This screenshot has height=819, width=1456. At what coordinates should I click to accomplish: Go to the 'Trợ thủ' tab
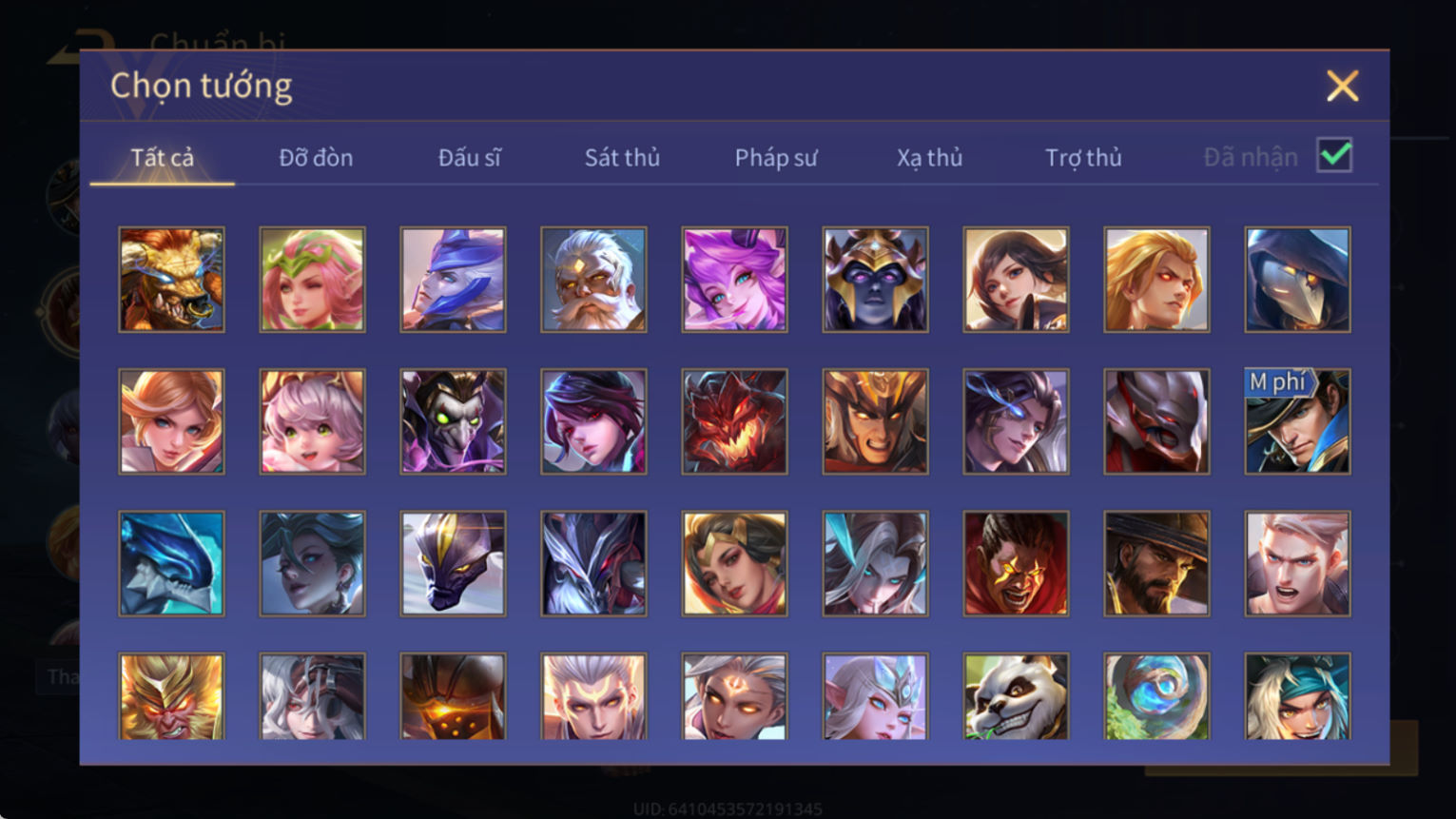tap(1083, 158)
